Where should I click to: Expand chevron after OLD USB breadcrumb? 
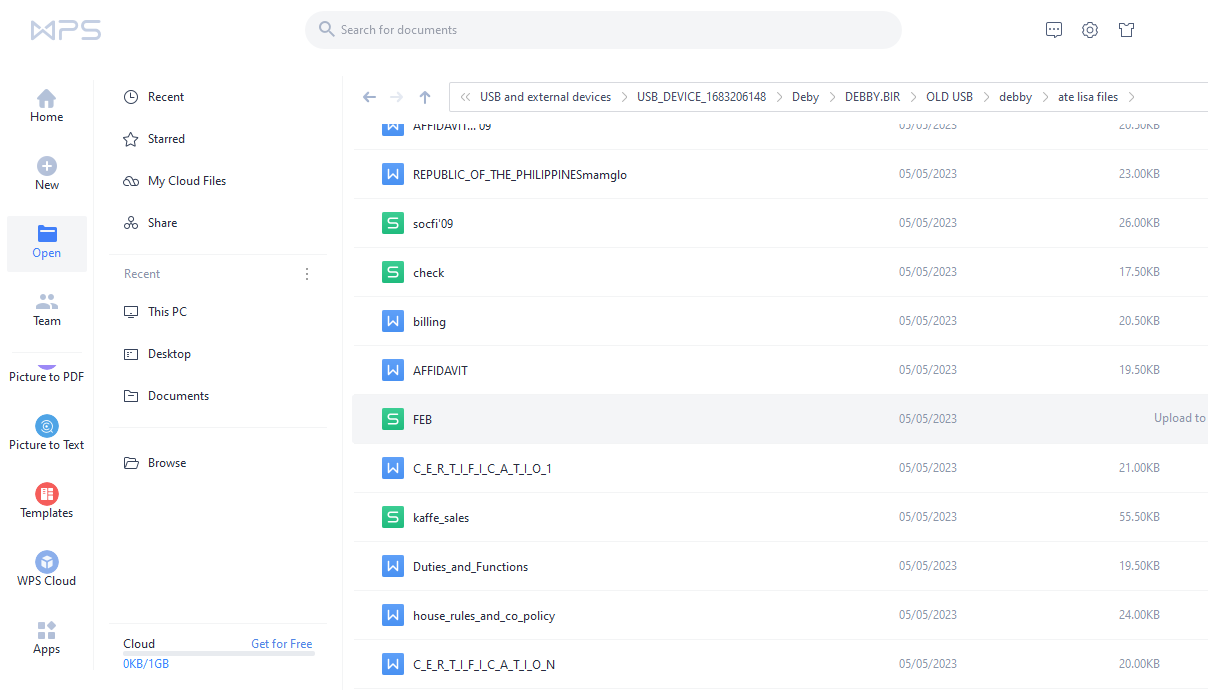point(986,97)
